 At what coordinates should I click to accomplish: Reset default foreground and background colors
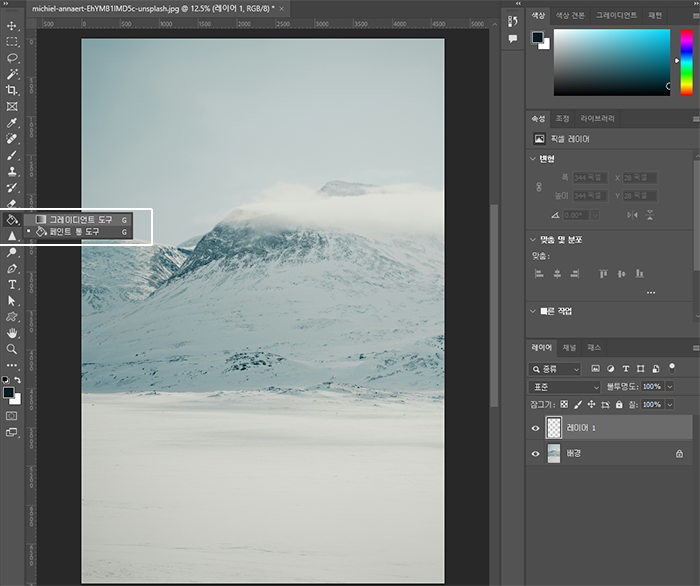click(x=5, y=380)
